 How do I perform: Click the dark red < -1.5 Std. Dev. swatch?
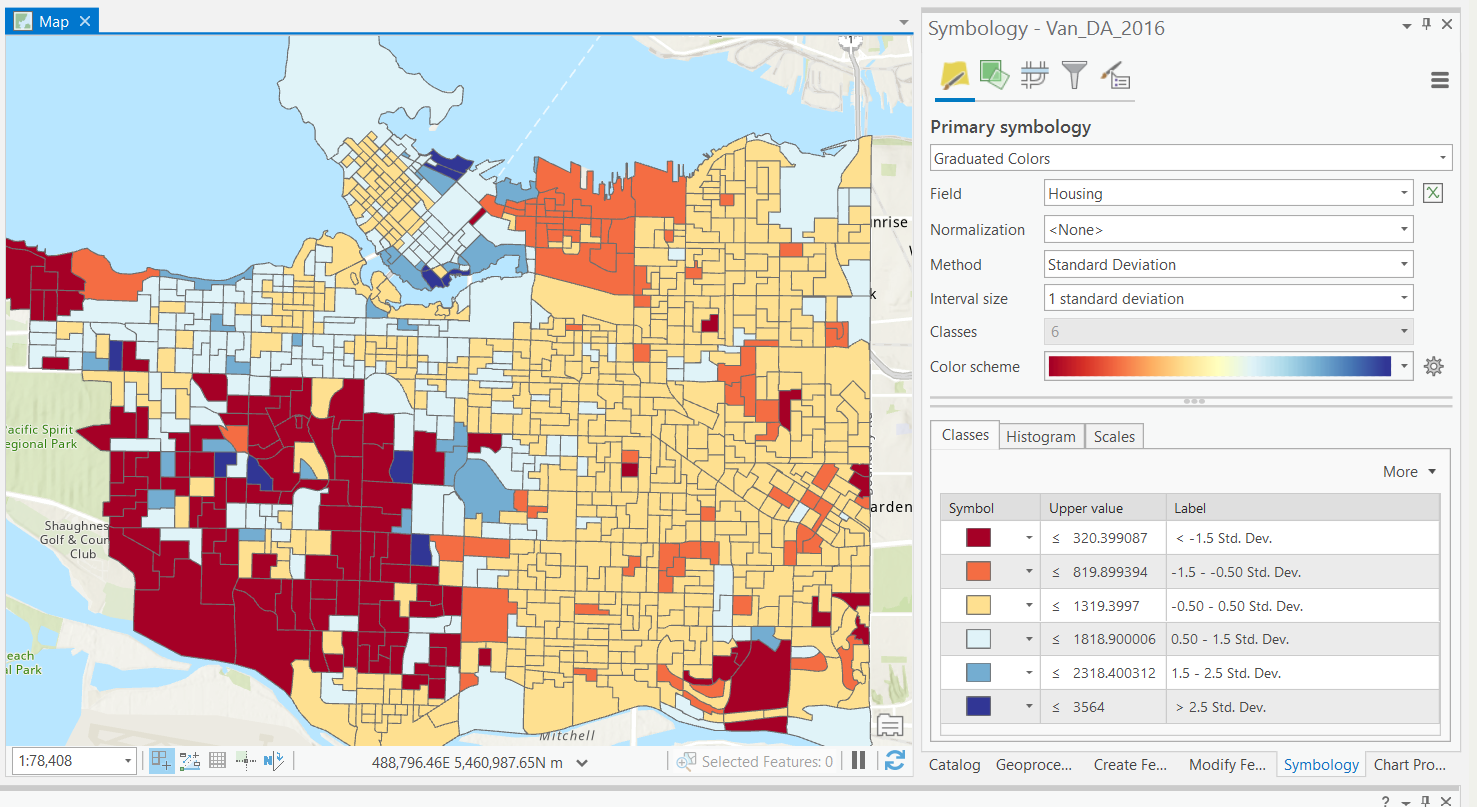coord(977,538)
